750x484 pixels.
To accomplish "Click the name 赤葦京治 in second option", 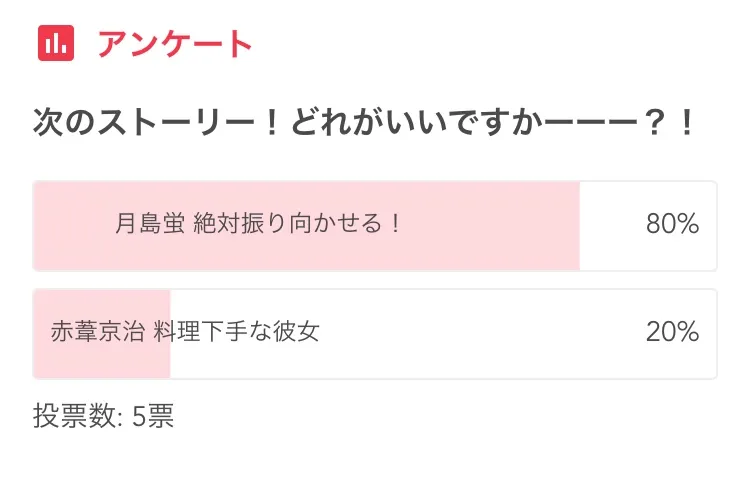I will [98, 332].
